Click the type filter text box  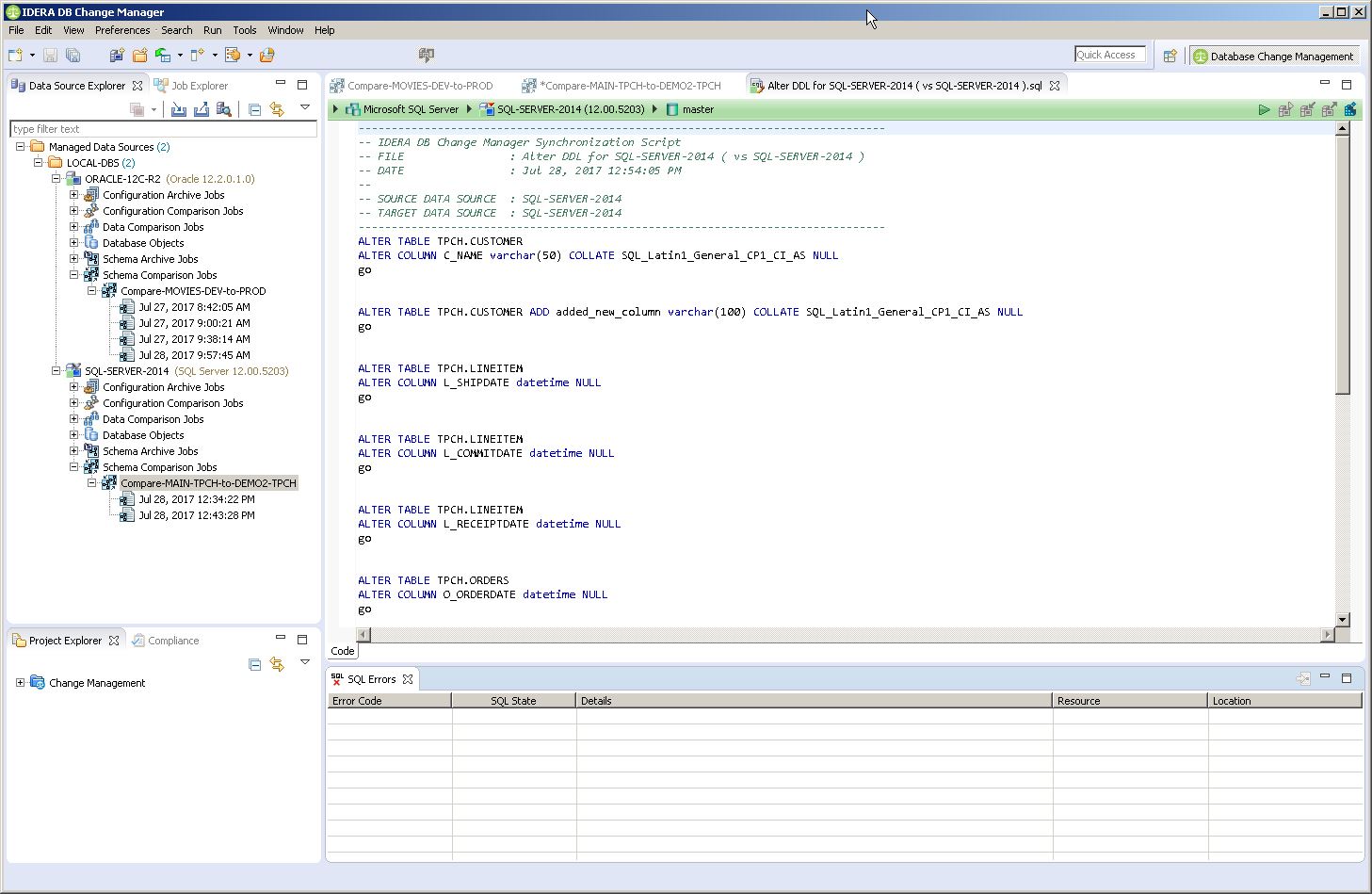tap(163, 129)
